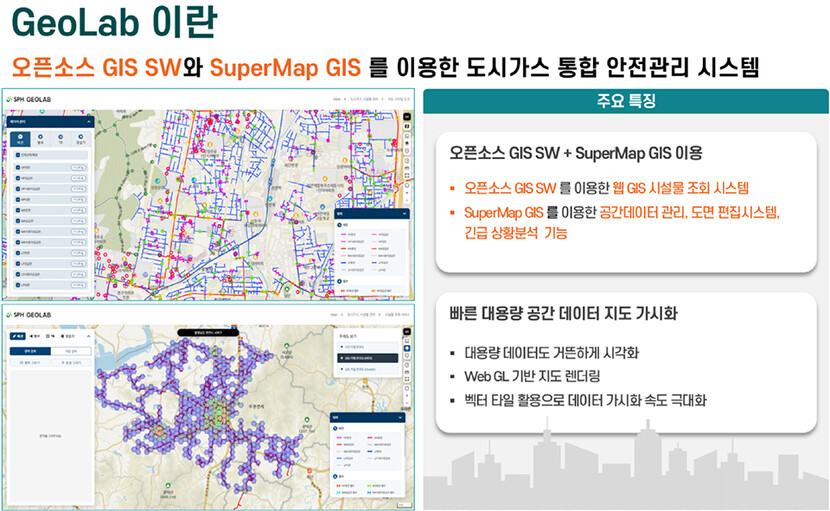Click right drawing button under the segmented control
830x511 pixels.
[x=71, y=363]
